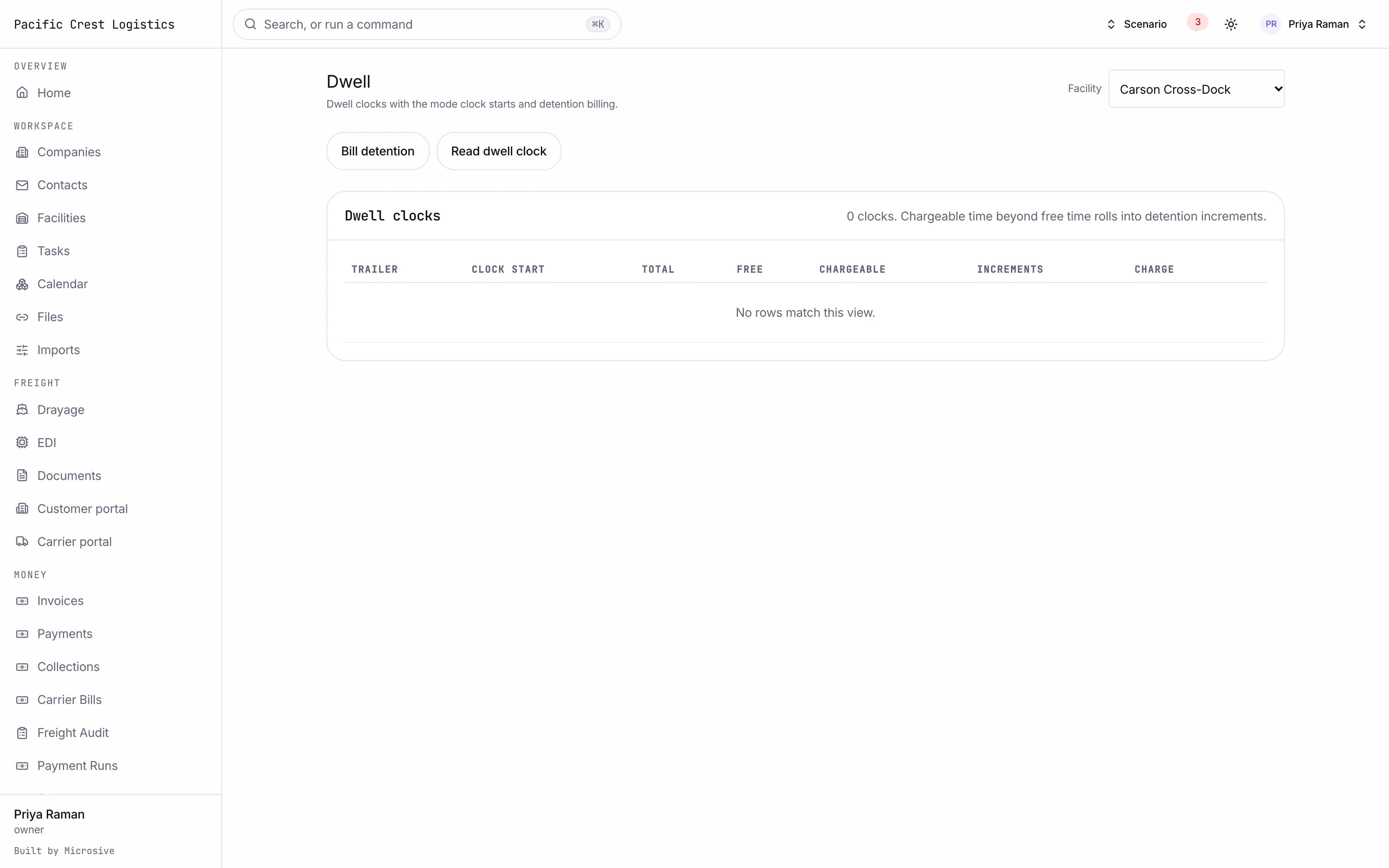Viewport: 1389px width, 868px height.
Task: Click the Read dwell clock button
Action: click(498, 151)
